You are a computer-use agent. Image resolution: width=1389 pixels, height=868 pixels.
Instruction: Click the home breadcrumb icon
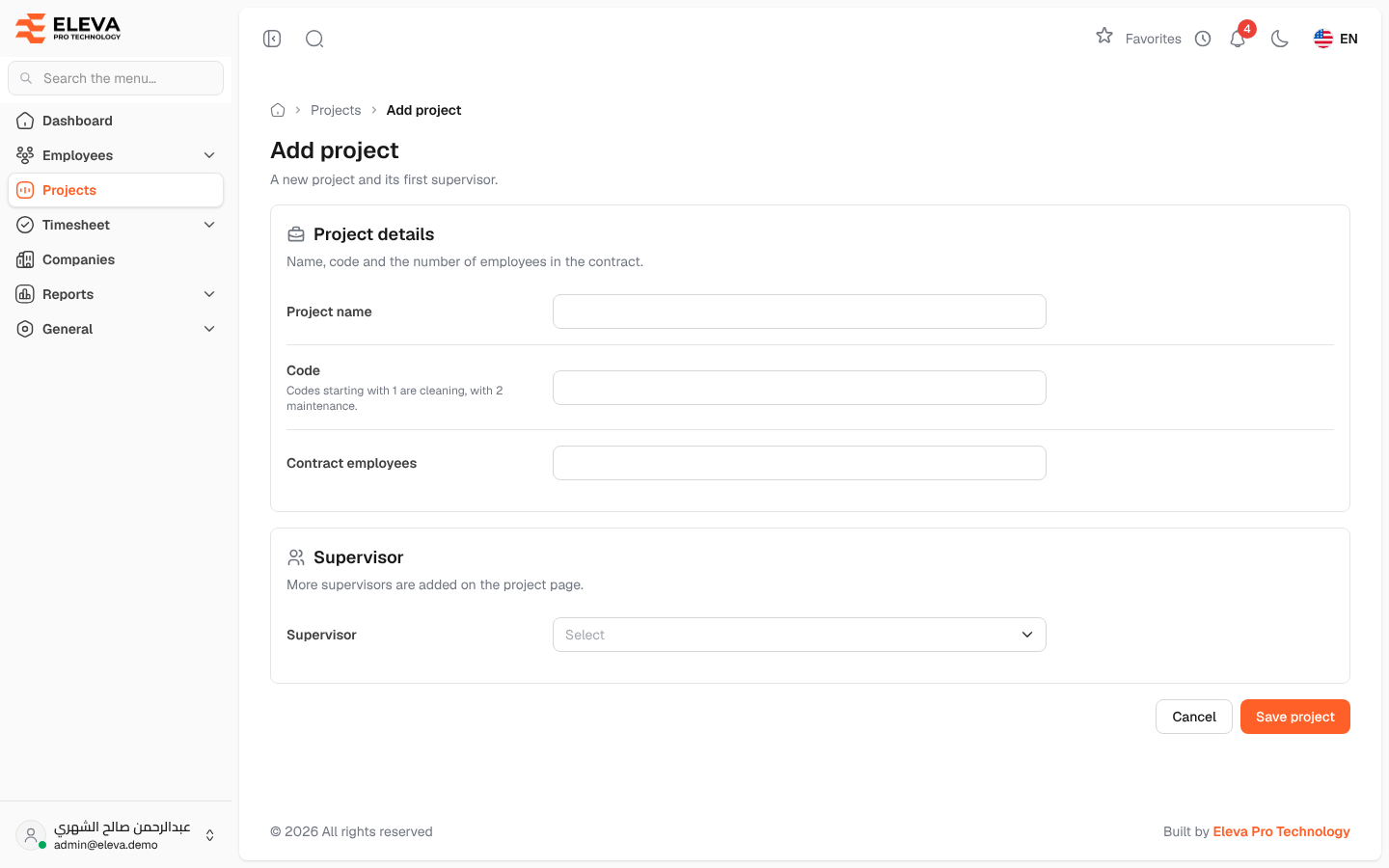278,110
